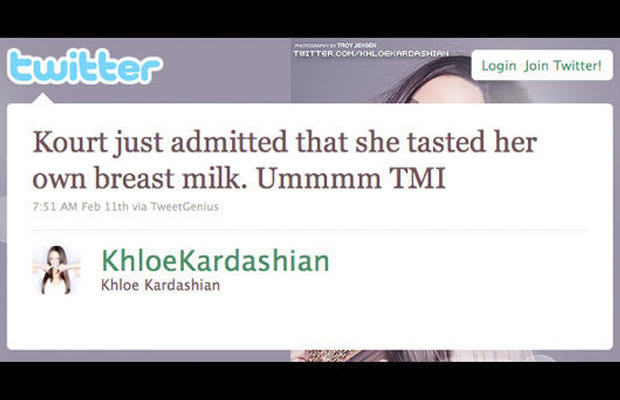Click the purple header area beside the logo
This screenshot has width=620, height=400.
pyautogui.click(x=225, y=69)
